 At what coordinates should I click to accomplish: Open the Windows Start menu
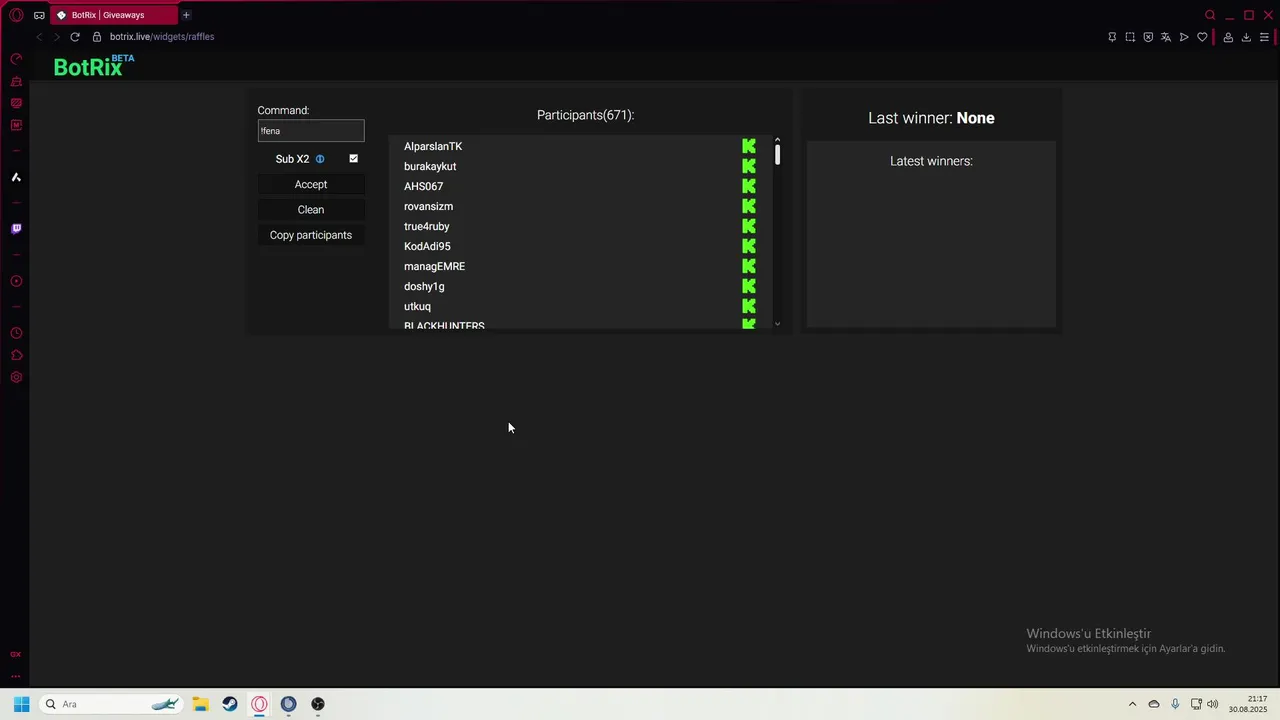click(x=21, y=704)
